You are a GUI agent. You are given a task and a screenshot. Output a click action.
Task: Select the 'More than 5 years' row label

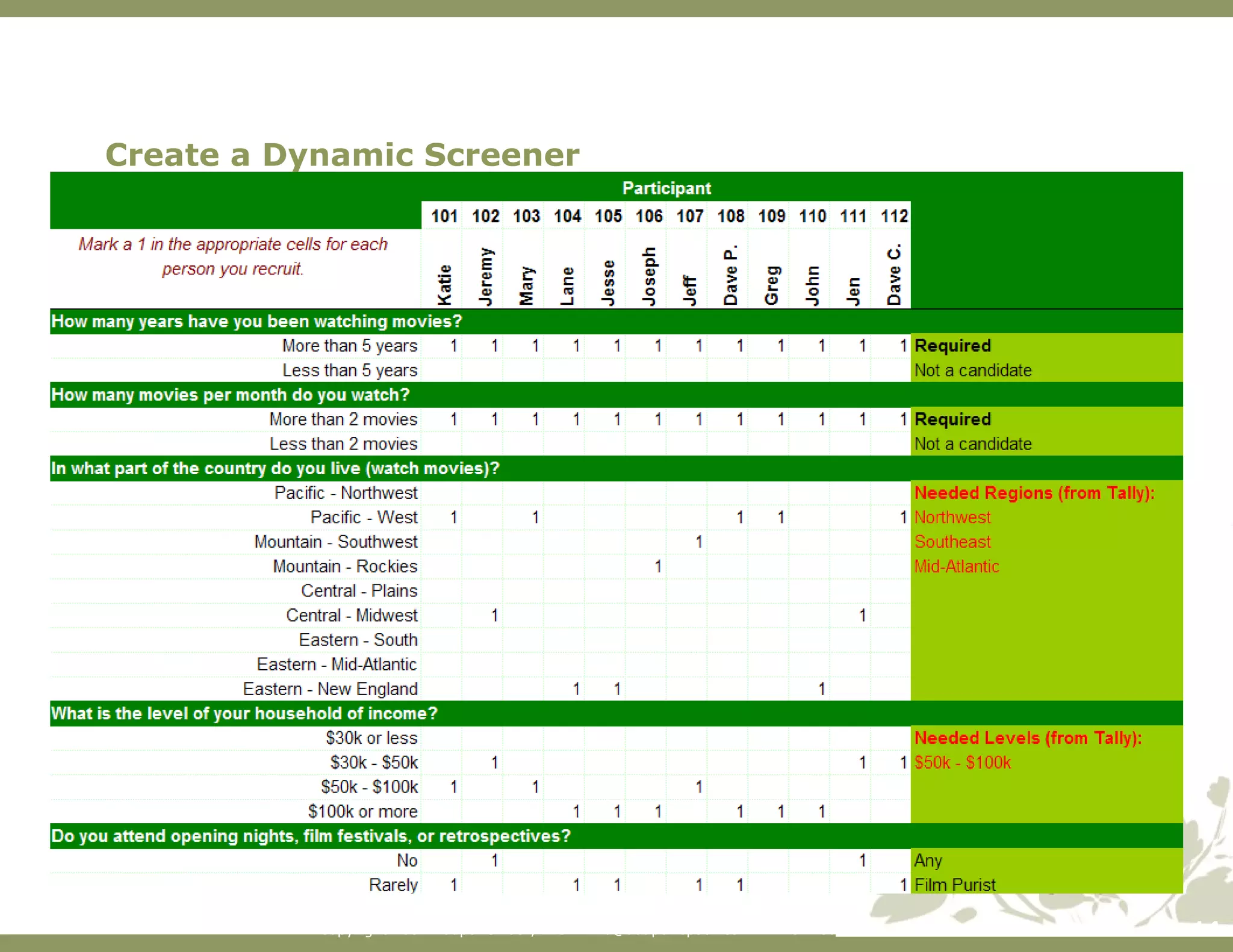click(x=350, y=346)
